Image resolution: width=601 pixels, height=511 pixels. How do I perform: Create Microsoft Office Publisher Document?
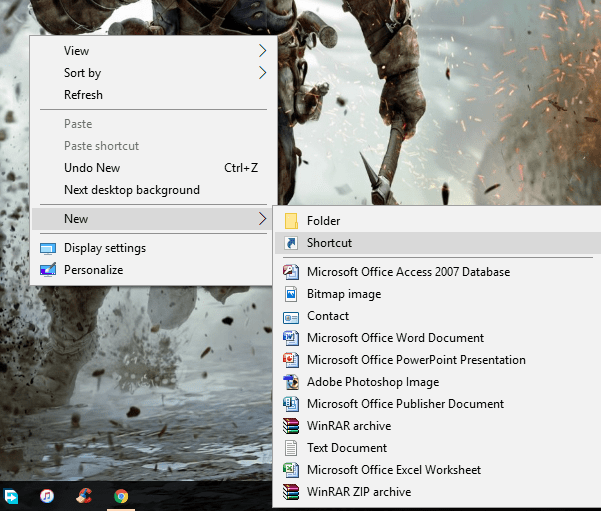[438, 404]
